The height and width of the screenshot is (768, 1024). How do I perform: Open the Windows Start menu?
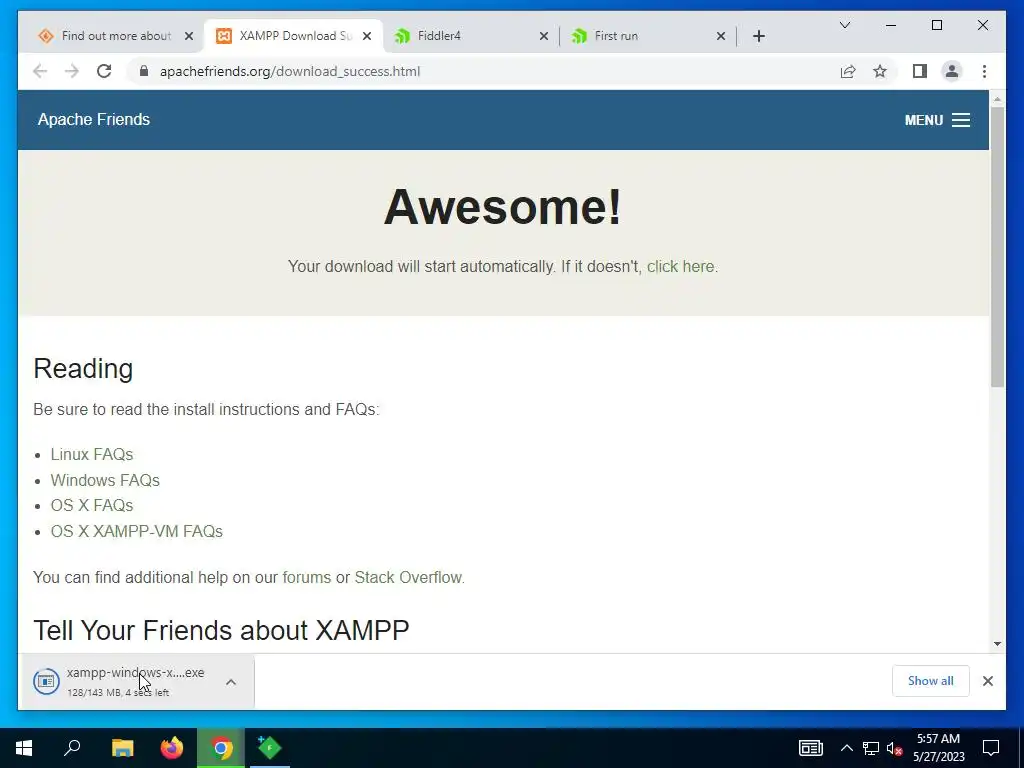[24, 748]
